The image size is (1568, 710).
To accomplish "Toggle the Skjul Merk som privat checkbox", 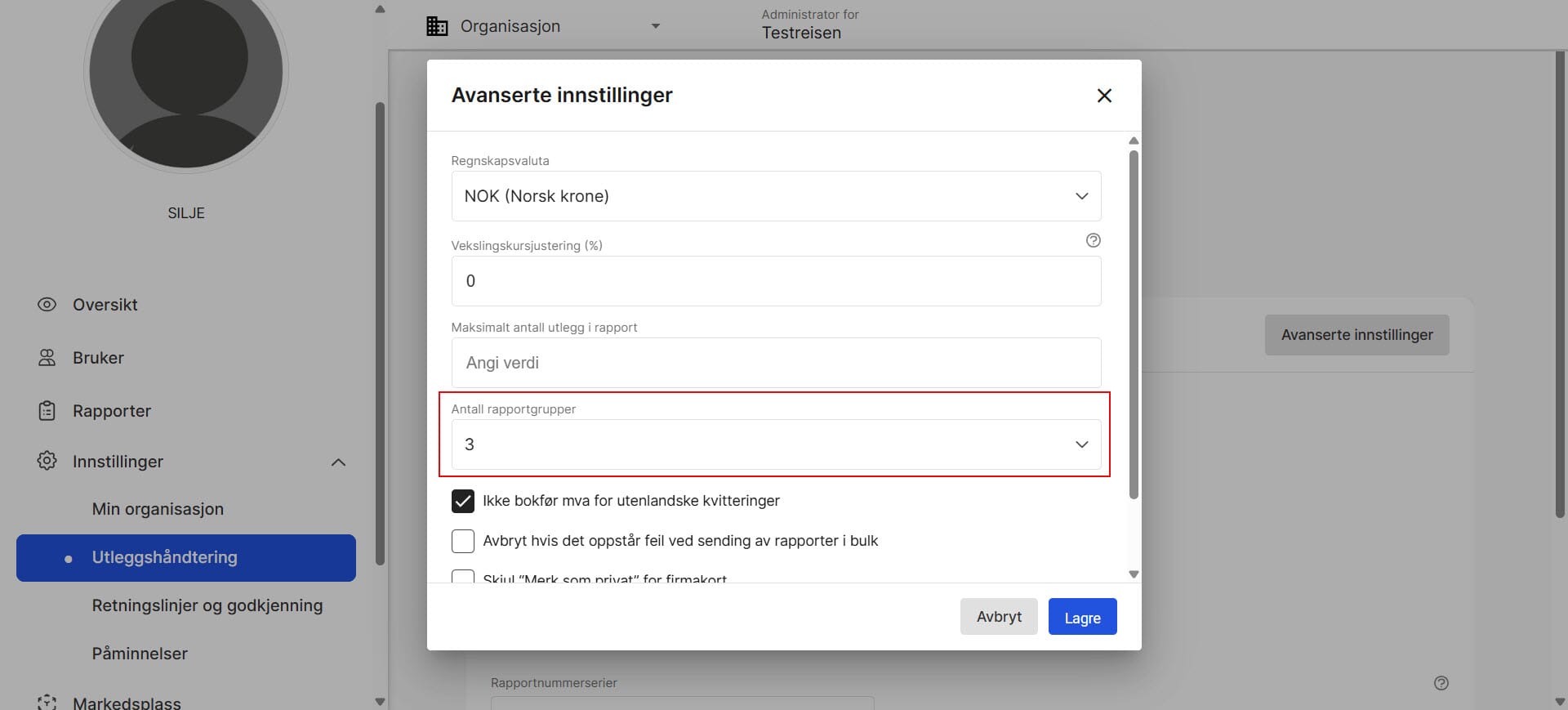I will (x=463, y=577).
